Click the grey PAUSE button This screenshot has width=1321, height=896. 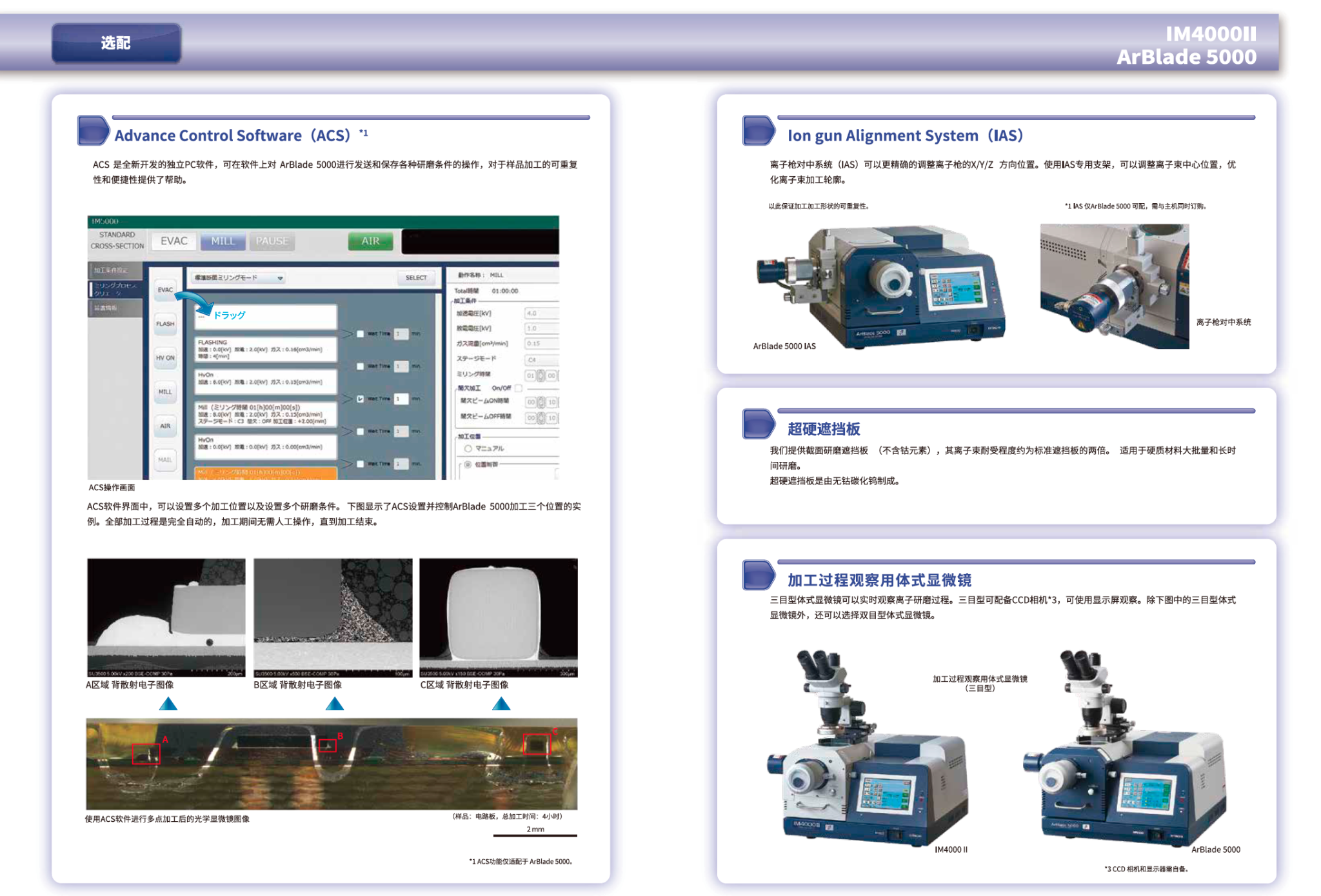tap(272, 241)
